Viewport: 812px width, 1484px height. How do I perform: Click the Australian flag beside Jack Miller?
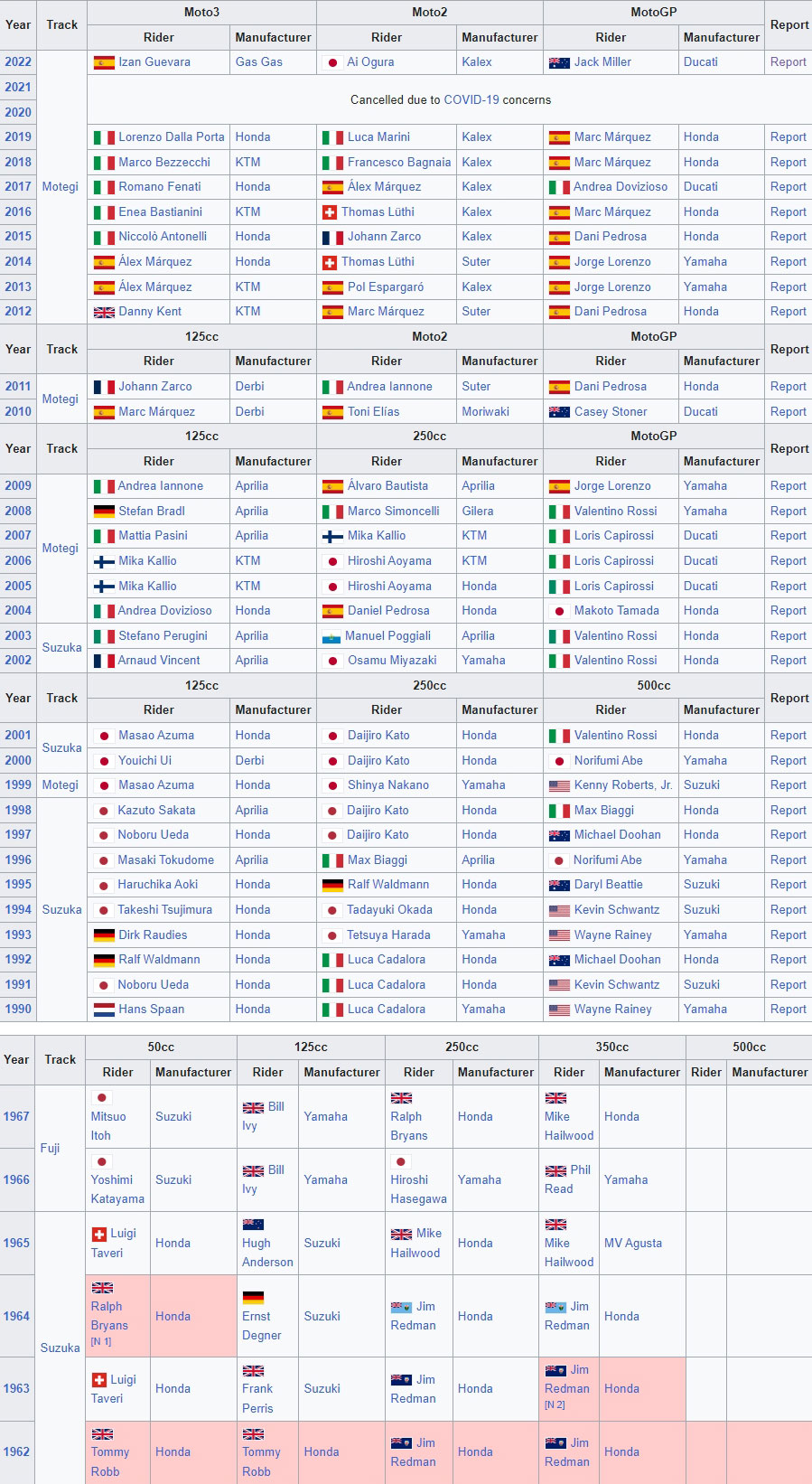[559, 62]
